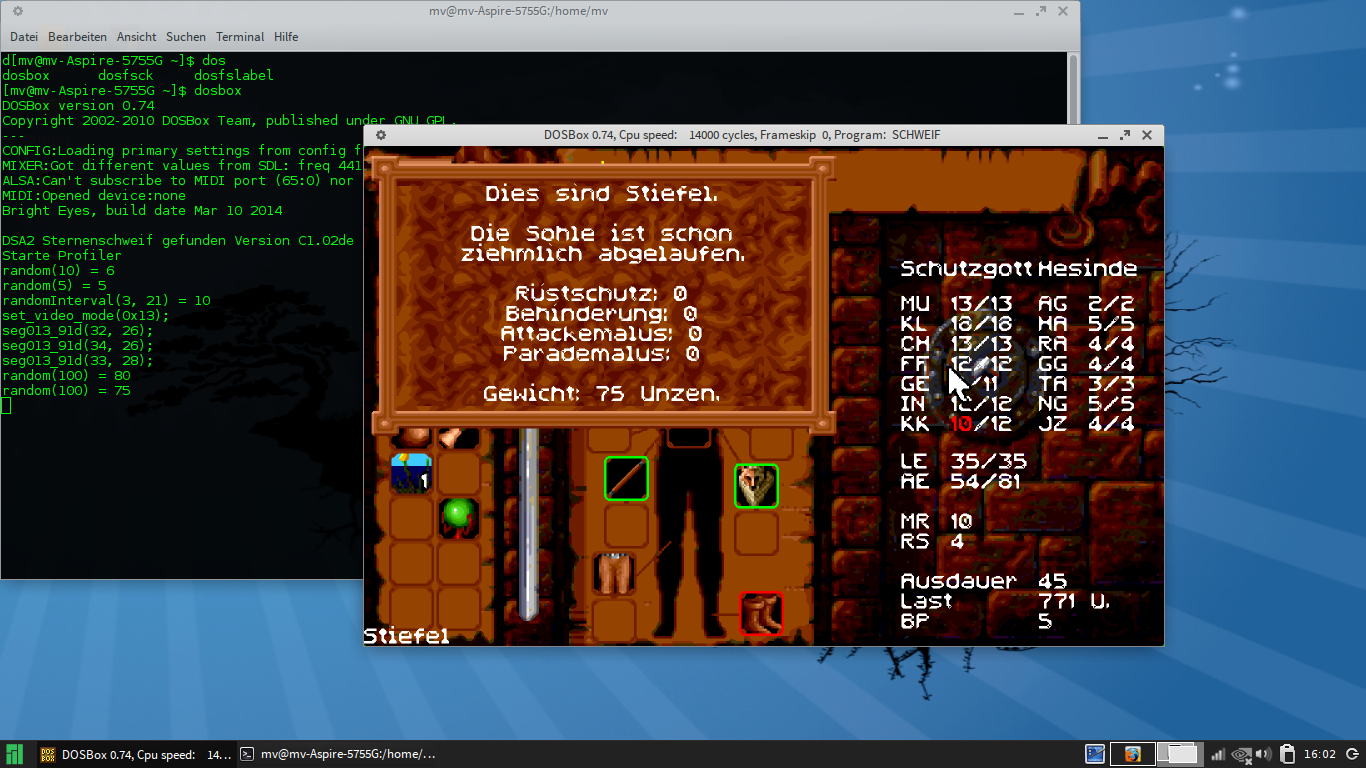
Task: Open the NVIDIA tray icon
Action: point(1241,754)
